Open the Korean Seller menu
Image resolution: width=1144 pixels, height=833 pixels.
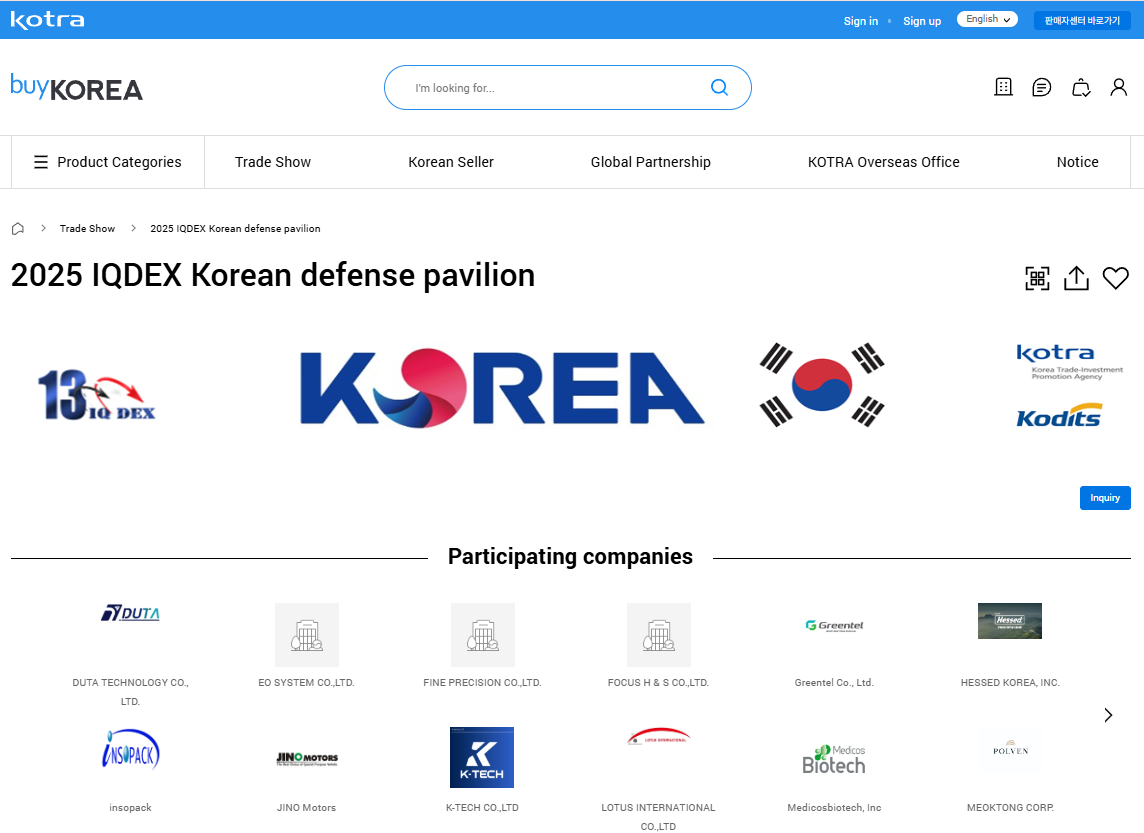click(451, 162)
